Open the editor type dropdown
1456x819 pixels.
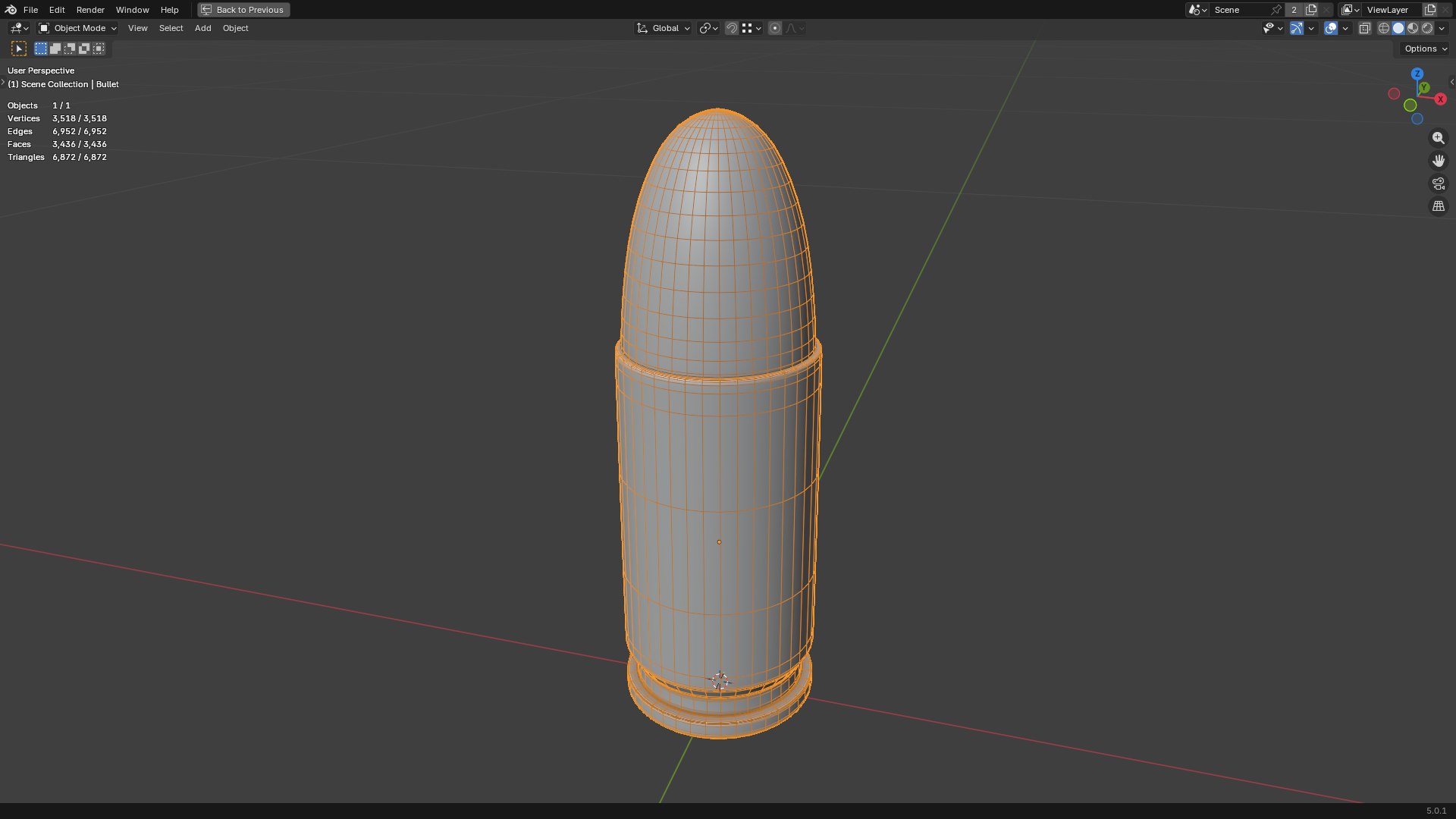pos(19,28)
